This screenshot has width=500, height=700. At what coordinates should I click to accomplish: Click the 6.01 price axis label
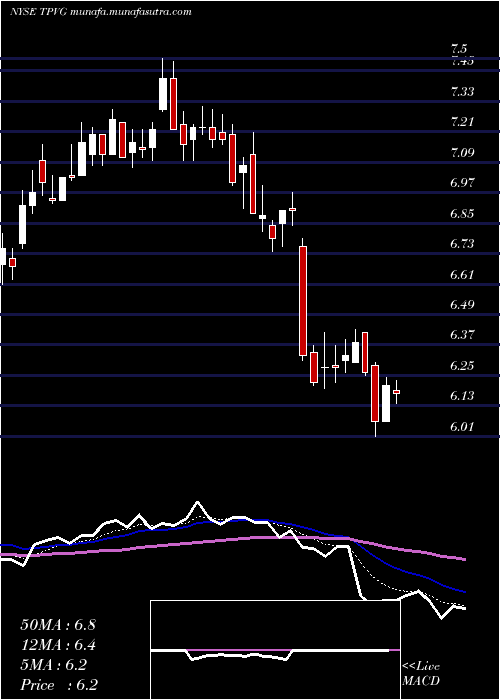coord(463,427)
